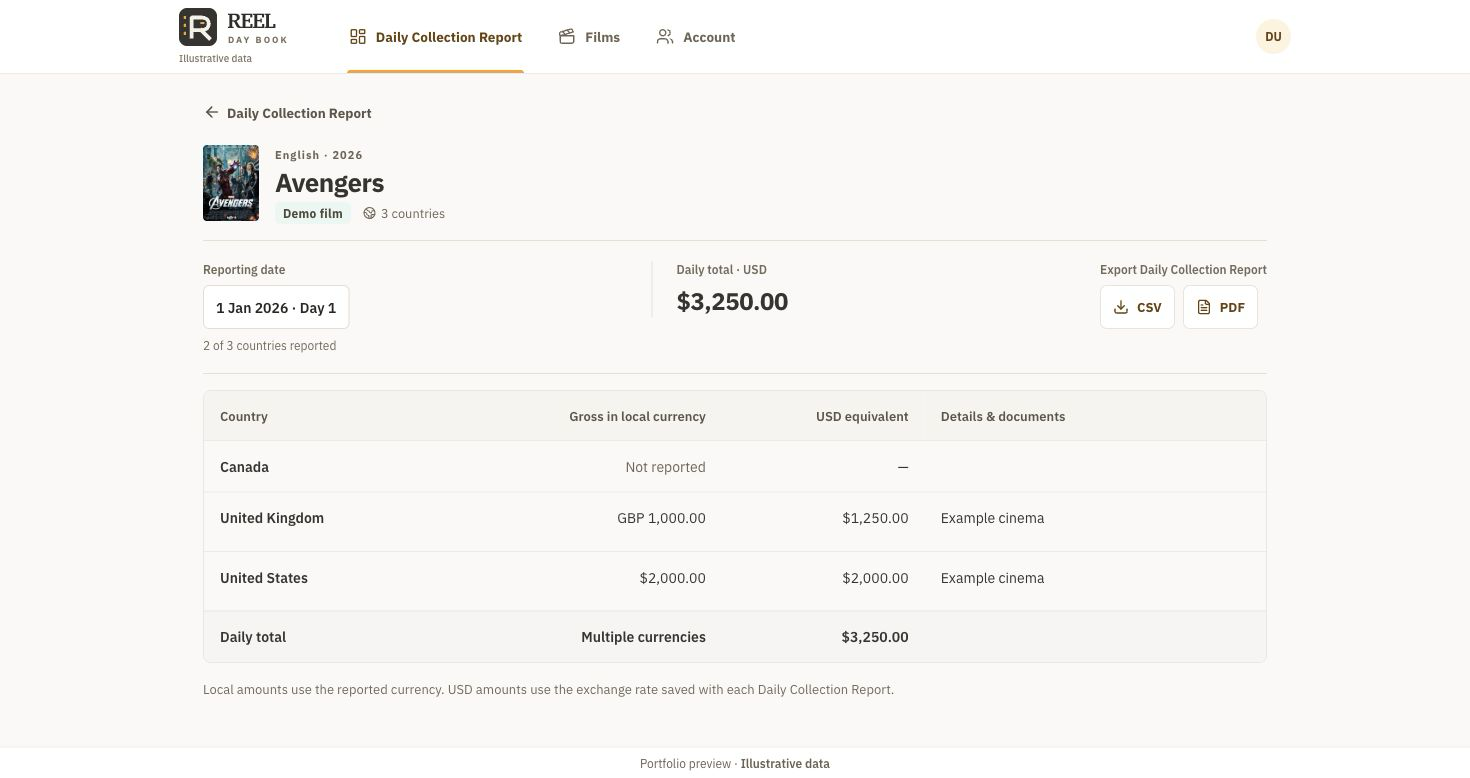Click the Account people icon
This screenshot has width=1470, height=778.
pos(665,37)
